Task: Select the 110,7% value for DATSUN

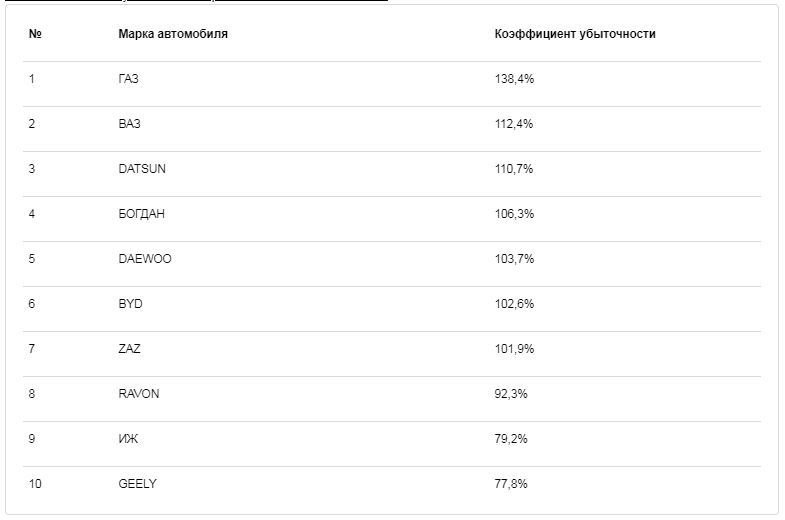Action: 514,169
